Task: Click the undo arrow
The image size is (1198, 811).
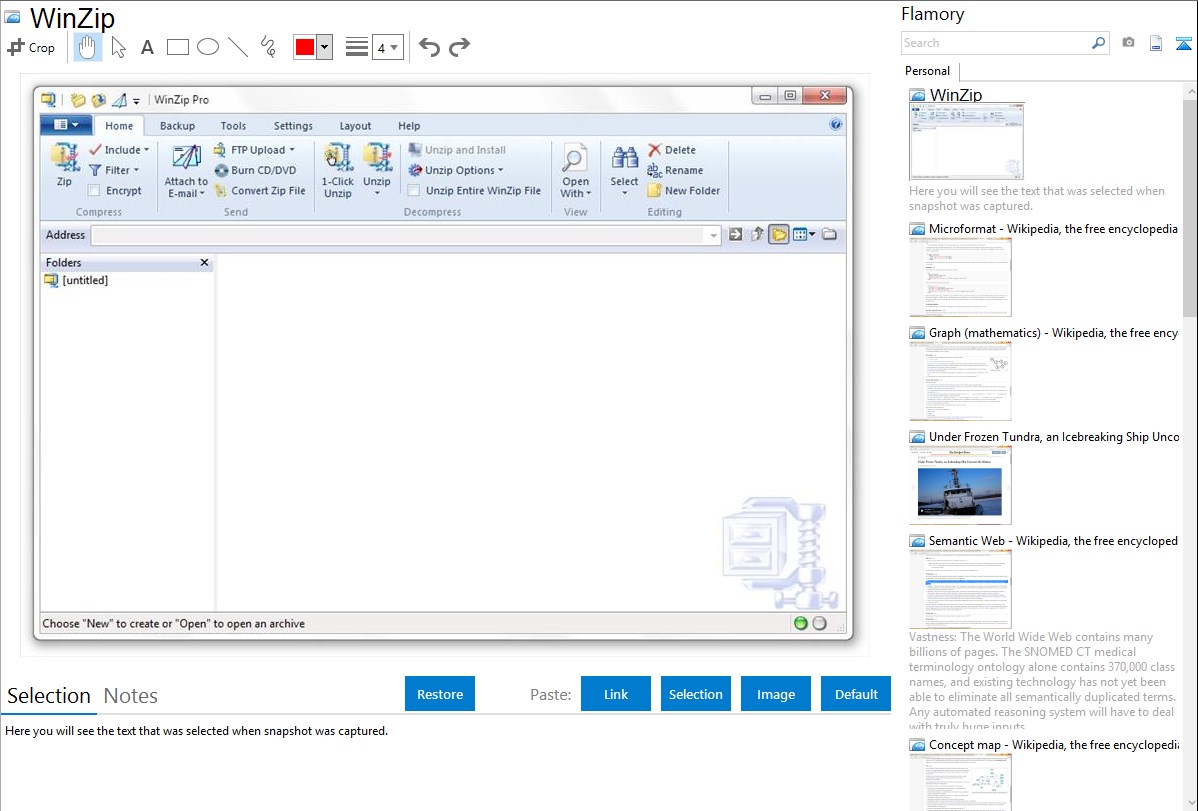Action: [x=429, y=47]
